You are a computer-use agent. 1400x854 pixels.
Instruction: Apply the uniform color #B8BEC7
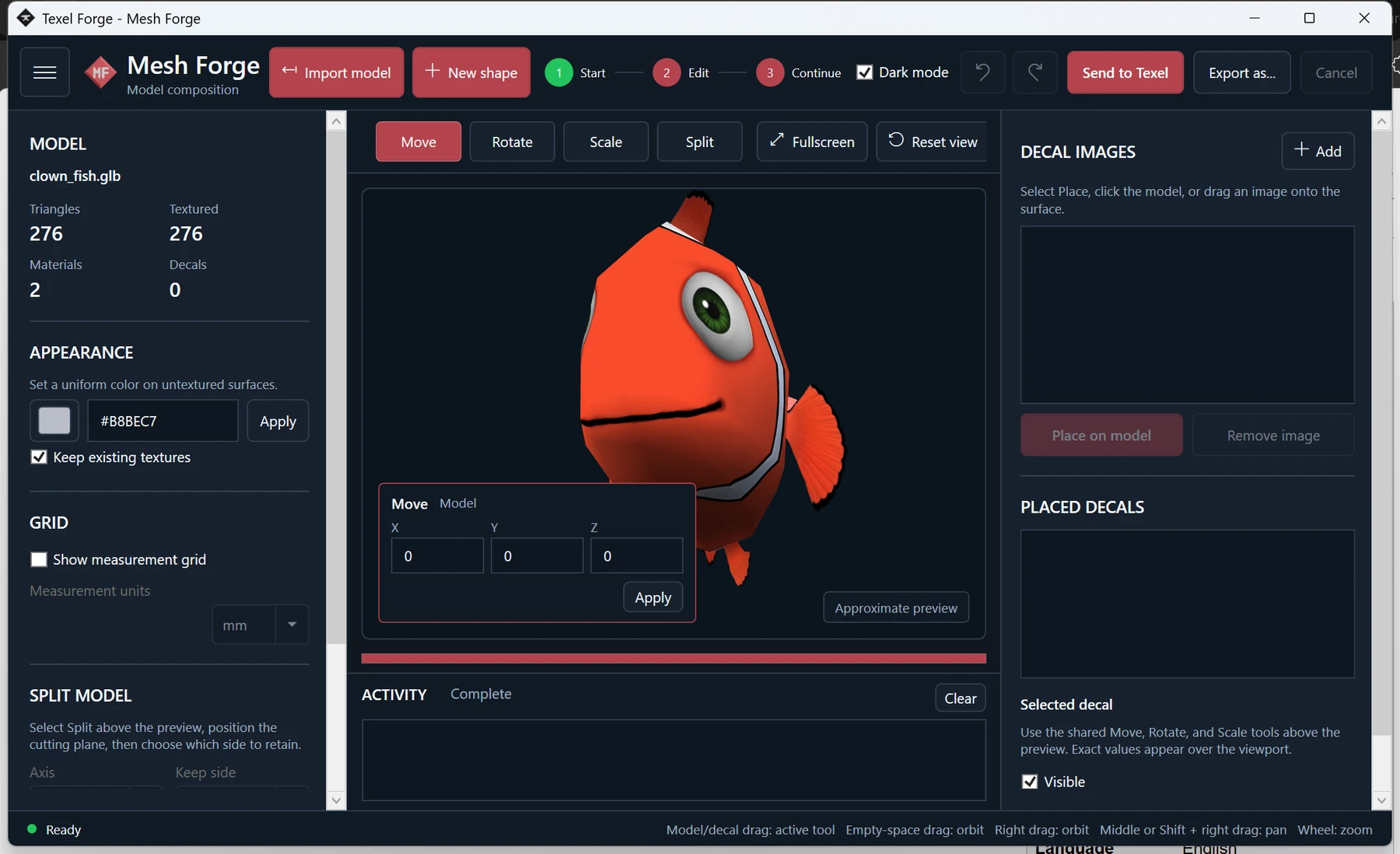278,421
